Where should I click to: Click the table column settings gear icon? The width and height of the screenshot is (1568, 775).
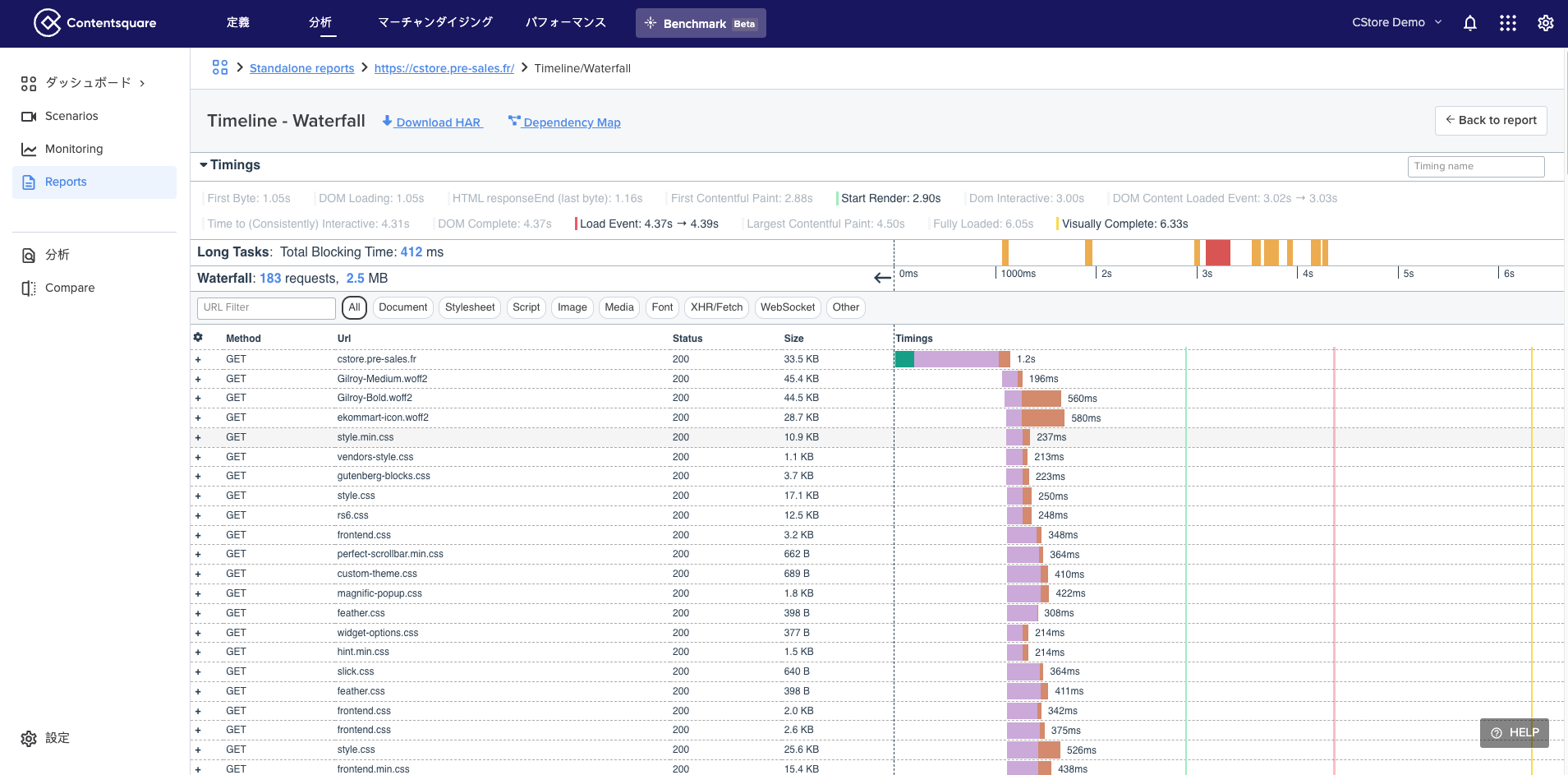pyautogui.click(x=198, y=338)
